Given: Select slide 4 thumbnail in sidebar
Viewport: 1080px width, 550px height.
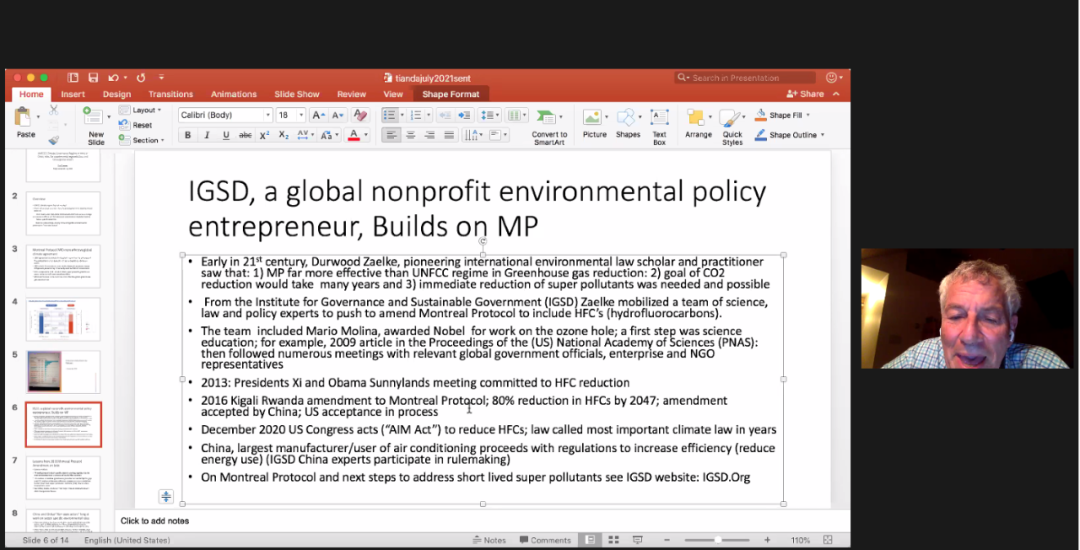Looking at the screenshot, I should click(x=63, y=318).
